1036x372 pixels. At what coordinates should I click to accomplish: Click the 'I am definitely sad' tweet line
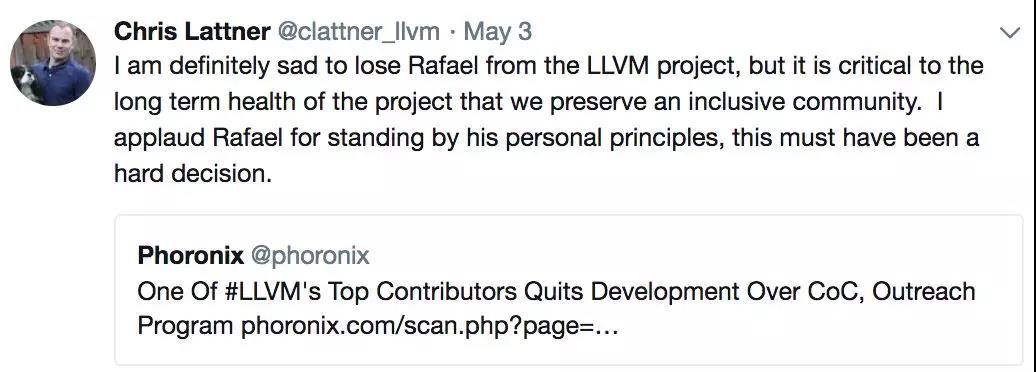point(548,66)
